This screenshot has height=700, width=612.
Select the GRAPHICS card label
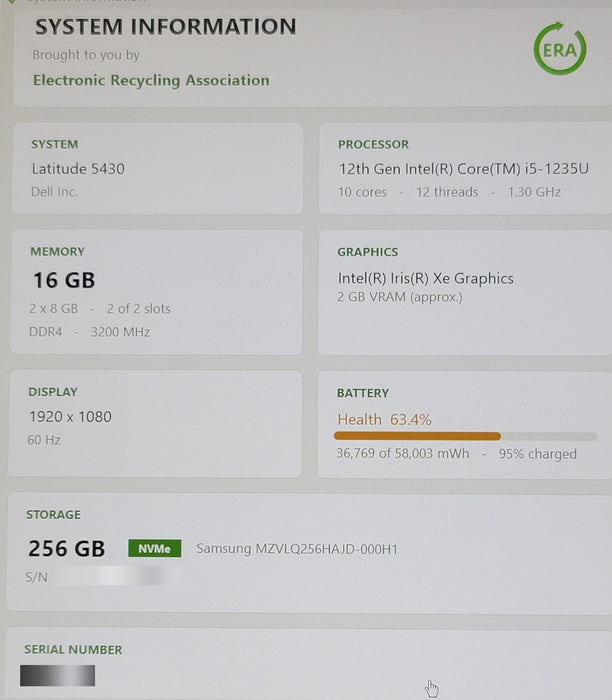click(367, 252)
